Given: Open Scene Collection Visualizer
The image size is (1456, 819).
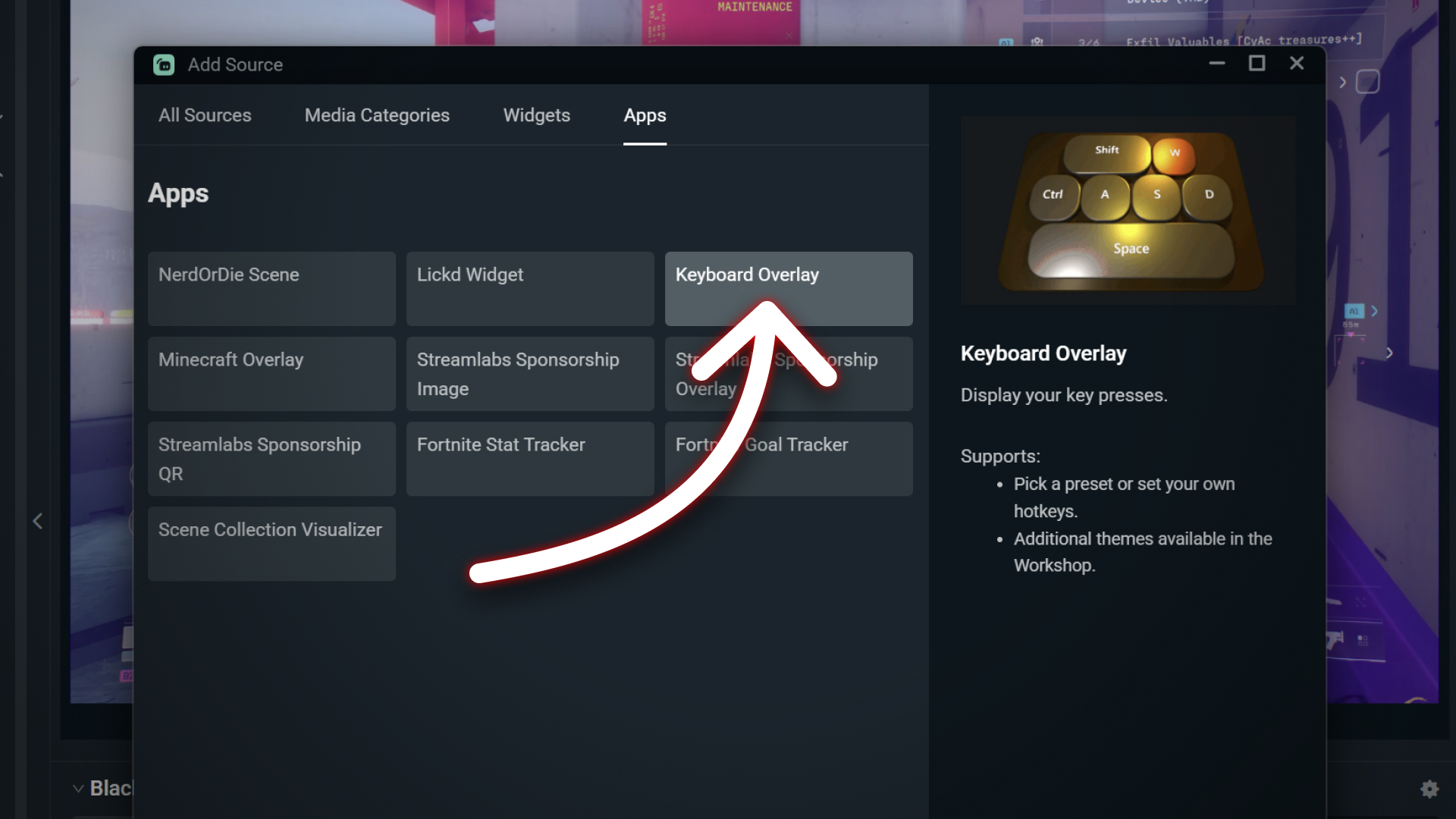Looking at the screenshot, I should (x=271, y=544).
